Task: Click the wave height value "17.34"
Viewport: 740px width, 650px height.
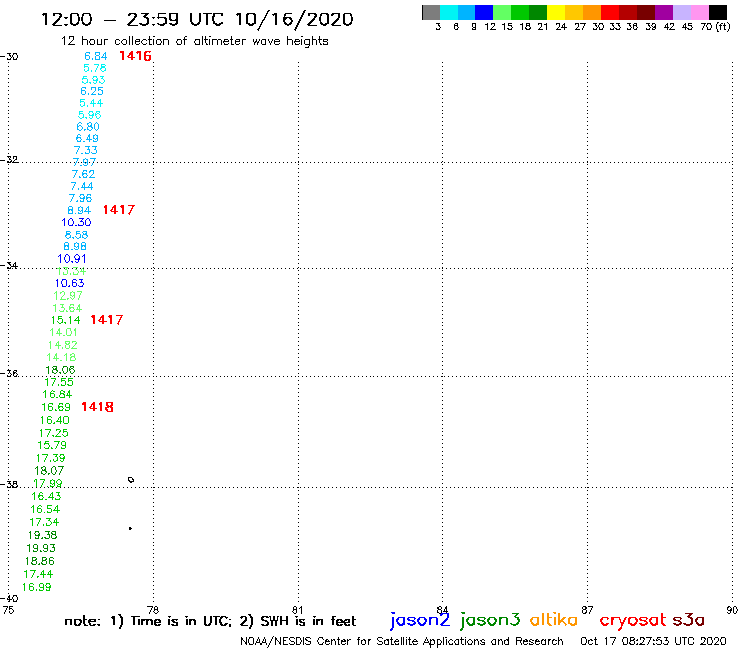Action: click(44, 522)
